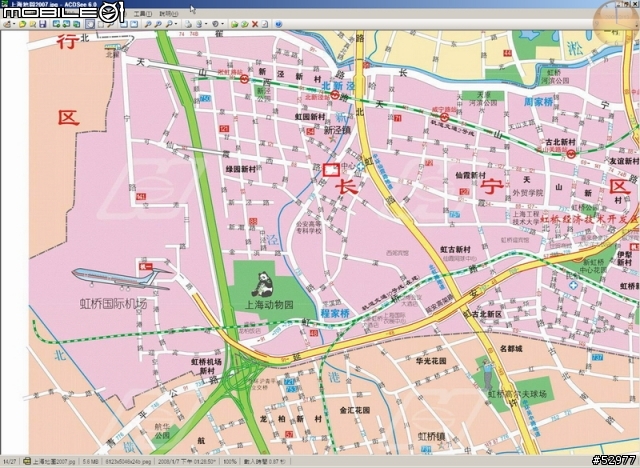Click the first blue framed-picture icon
640x468 pixels.
[124, 24]
